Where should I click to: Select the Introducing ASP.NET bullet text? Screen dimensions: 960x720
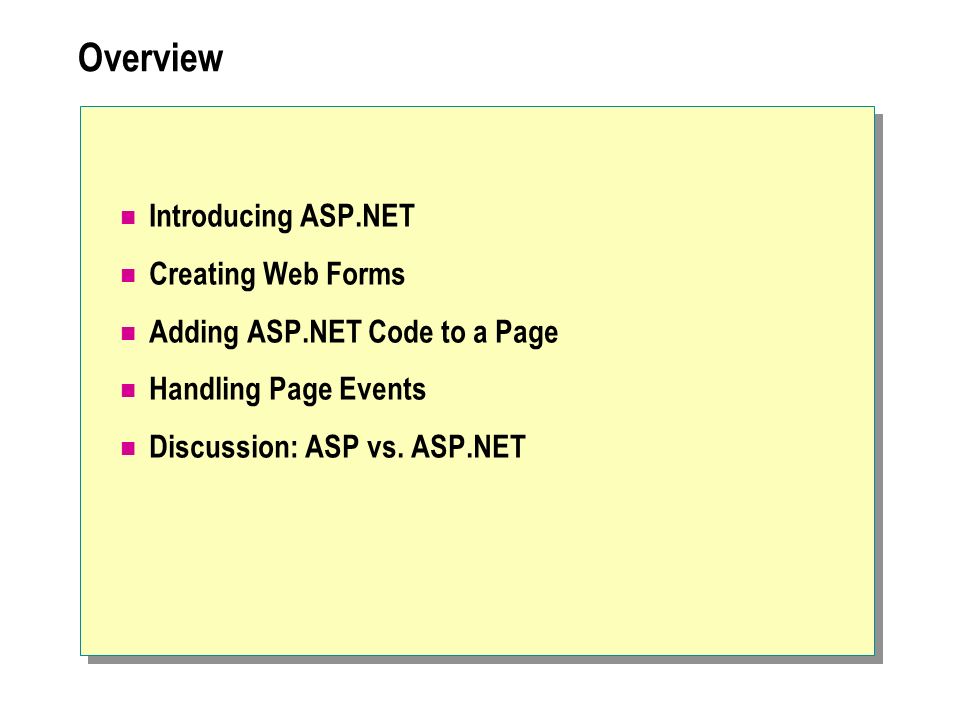coord(282,216)
